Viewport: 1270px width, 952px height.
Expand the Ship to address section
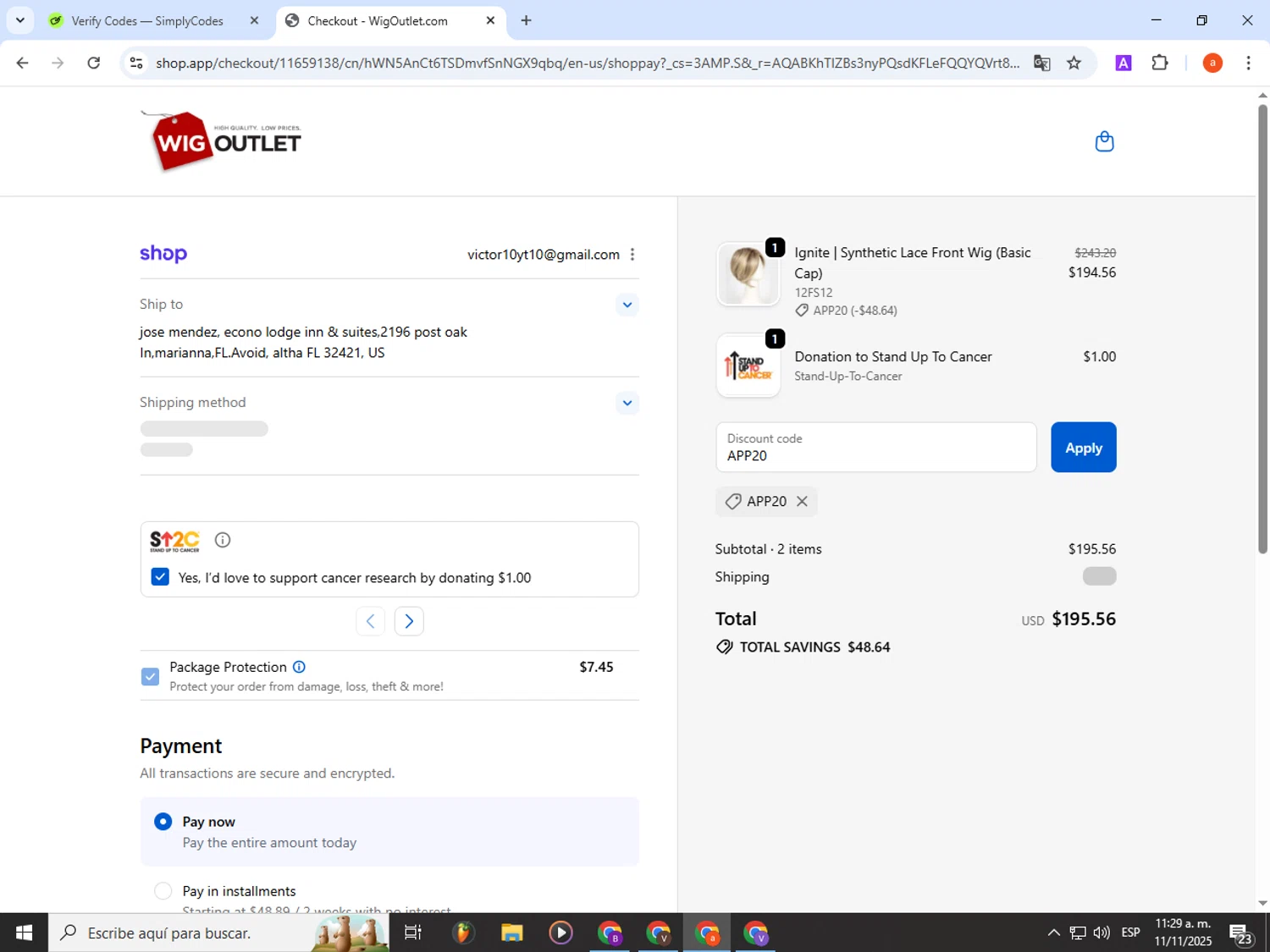click(627, 305)
